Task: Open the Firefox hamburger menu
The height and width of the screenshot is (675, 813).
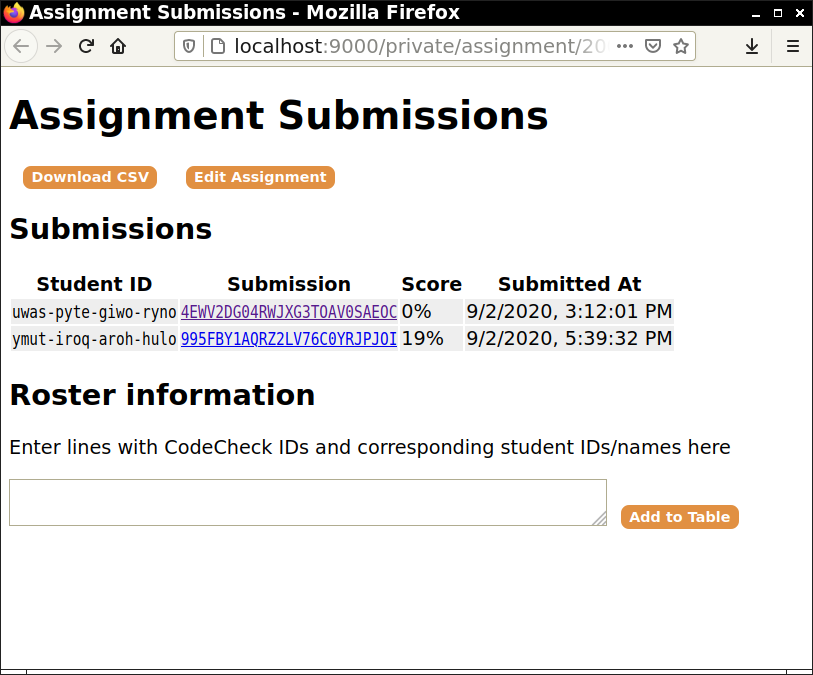Action: [792, 46]
